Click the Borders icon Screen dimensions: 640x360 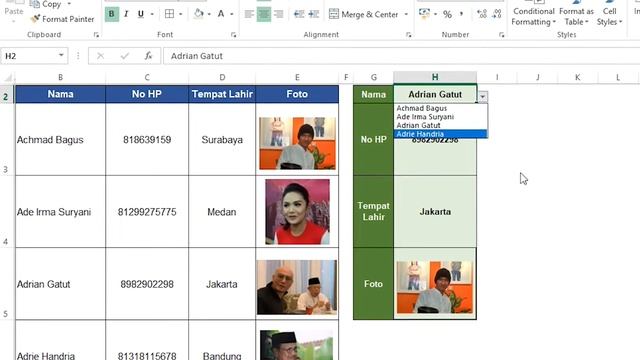click(169, 14)
